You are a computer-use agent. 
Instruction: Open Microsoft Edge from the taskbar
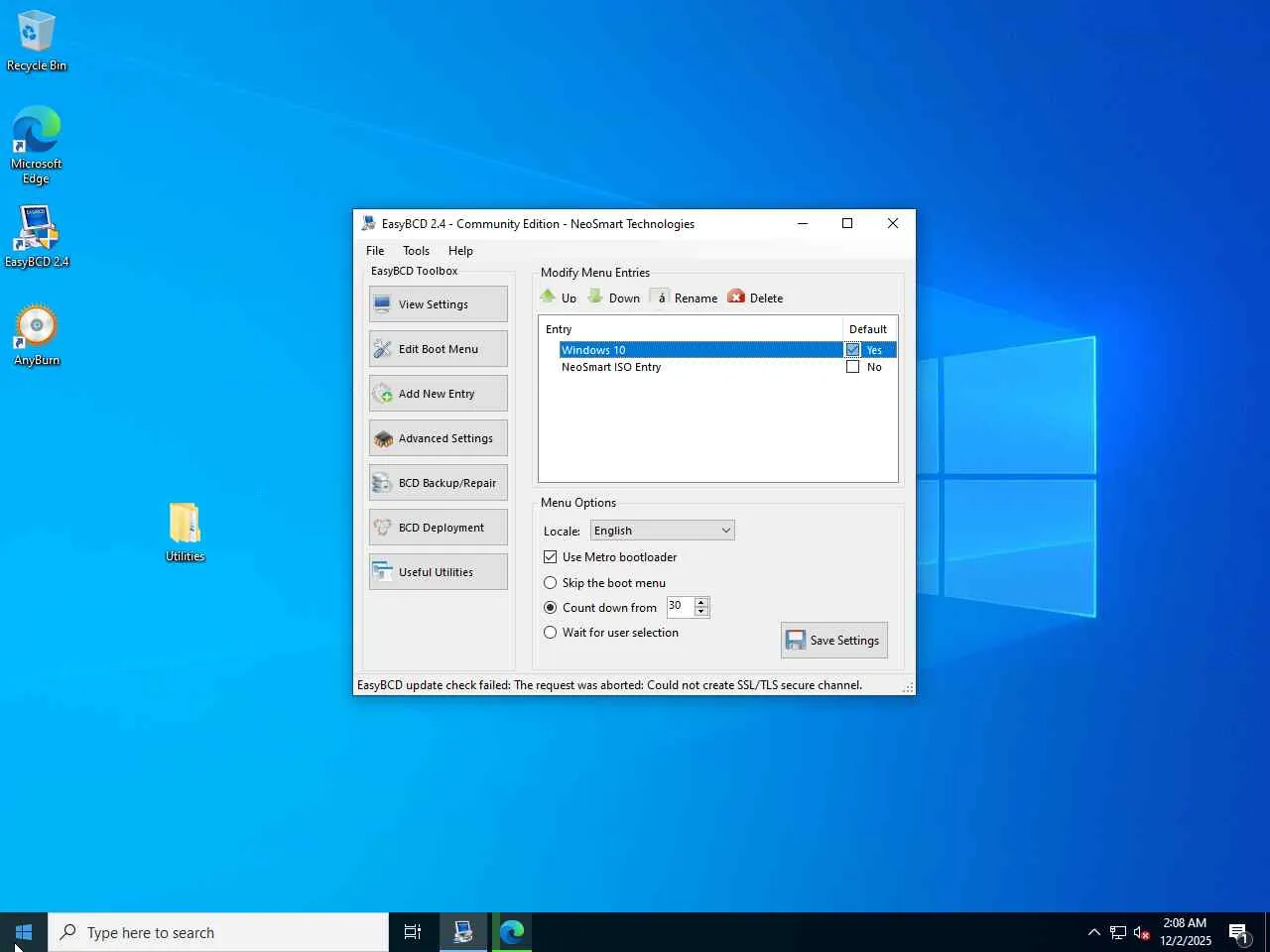[x=512, y=932]
